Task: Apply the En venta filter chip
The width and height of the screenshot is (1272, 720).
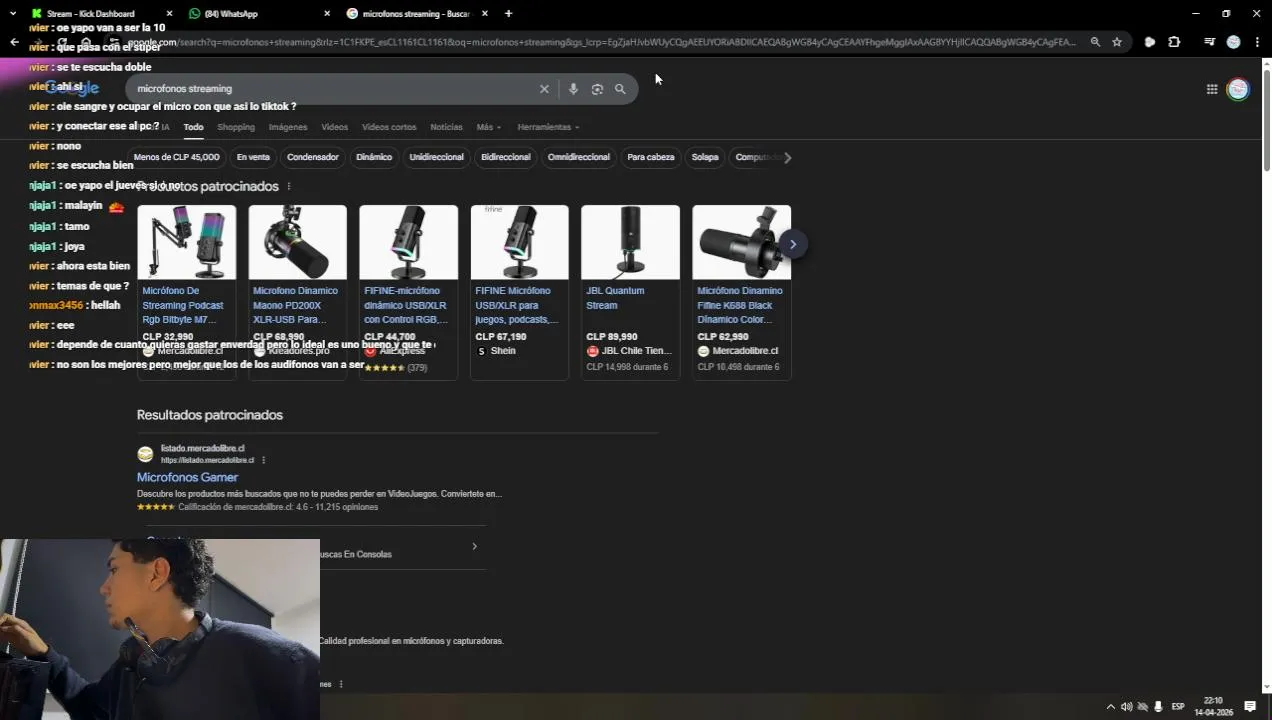Action: pyautogui.click(x=253, y=157)
